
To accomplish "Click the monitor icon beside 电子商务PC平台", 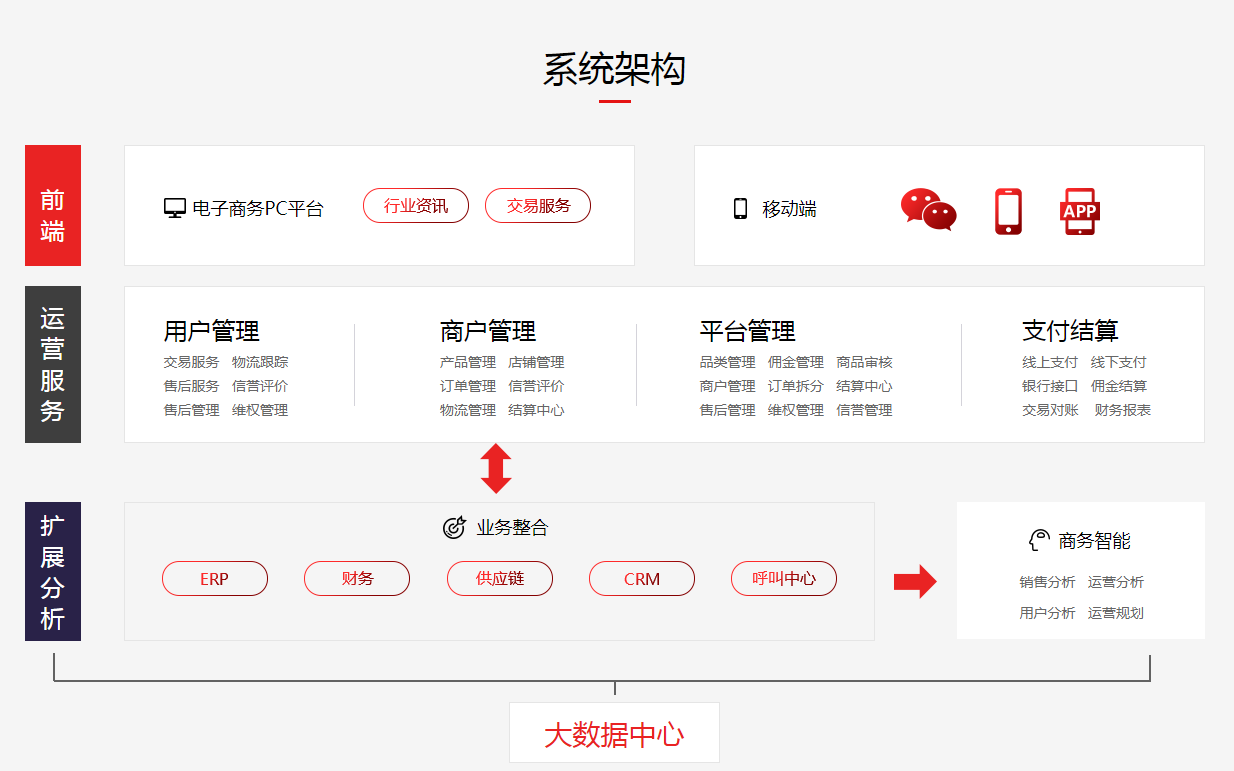I will (x=175, y=208).
